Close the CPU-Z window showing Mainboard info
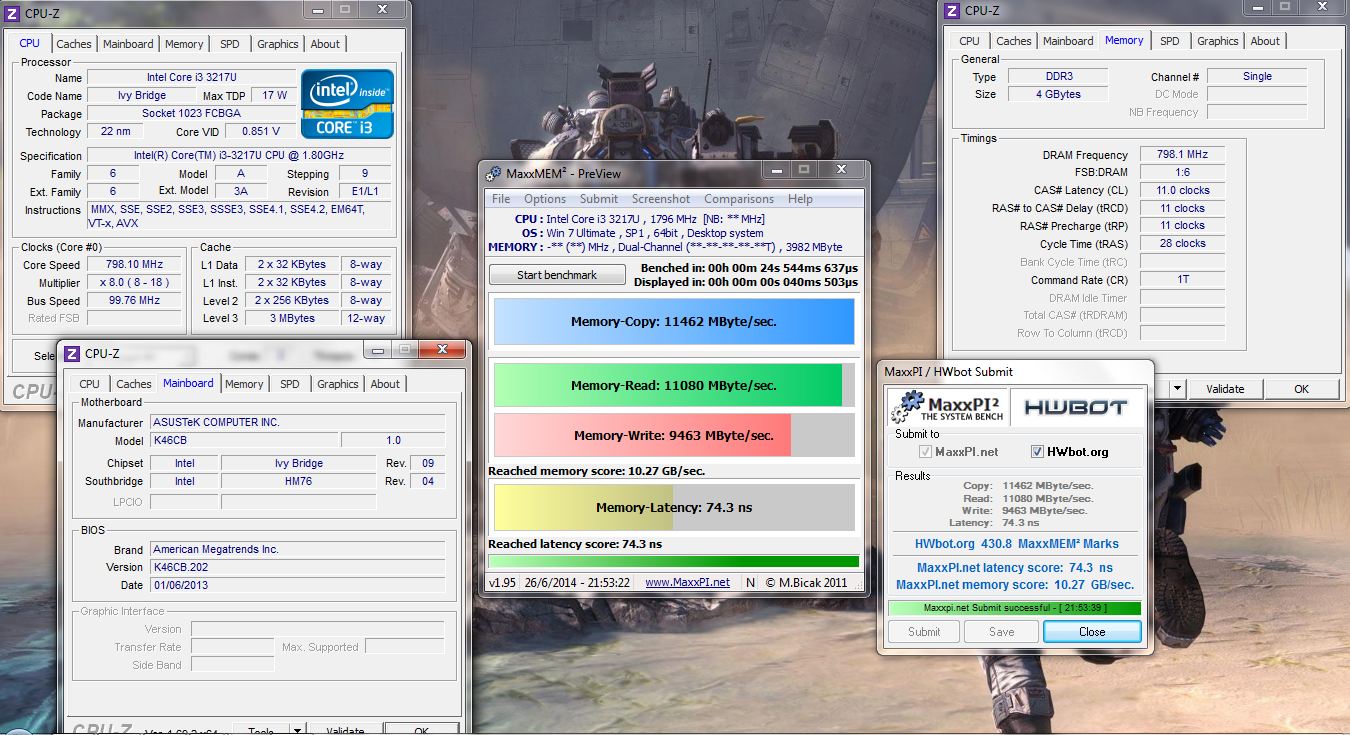1350x735 pixels. tap(441, 349)
